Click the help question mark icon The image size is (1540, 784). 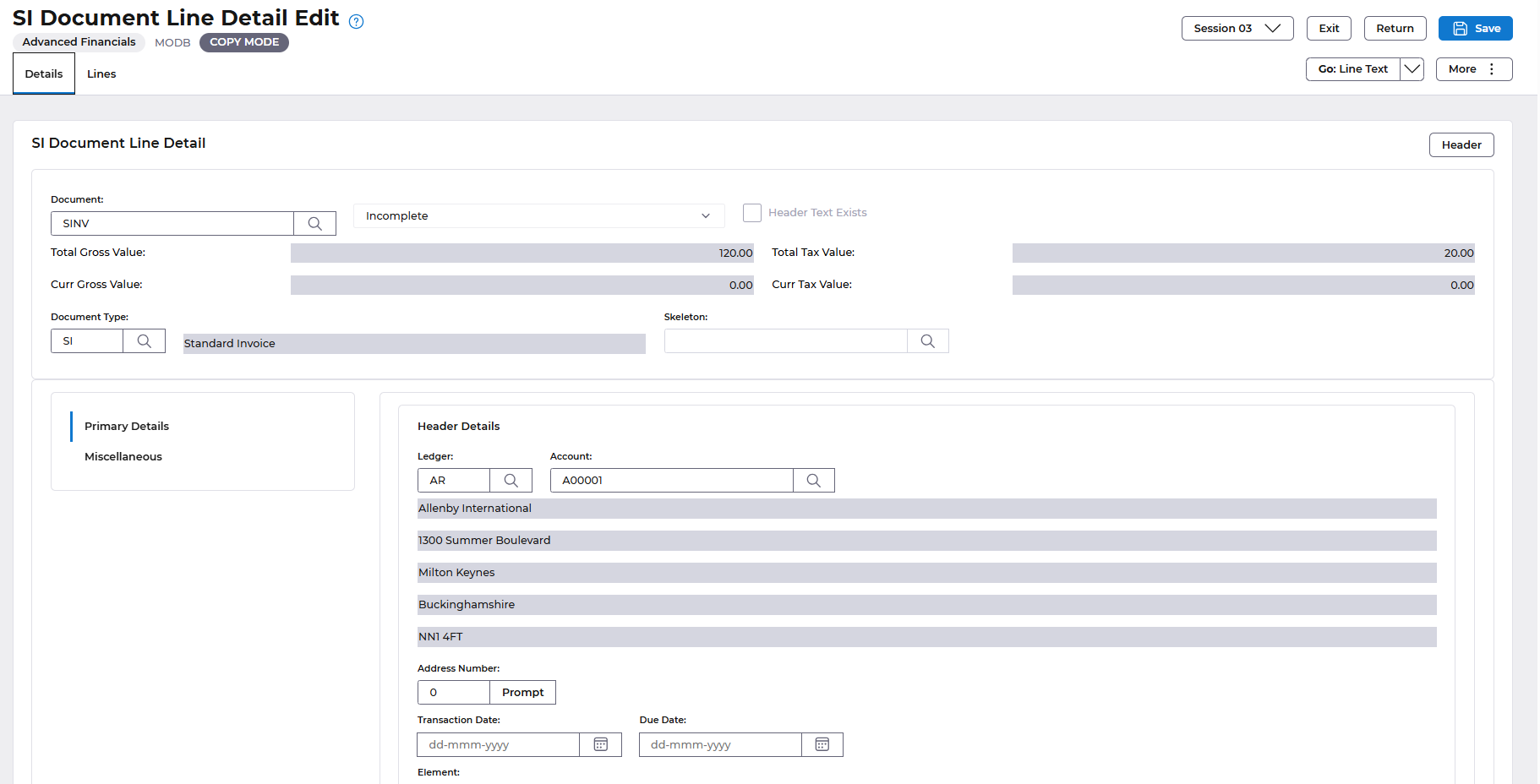tap(357, 22)
